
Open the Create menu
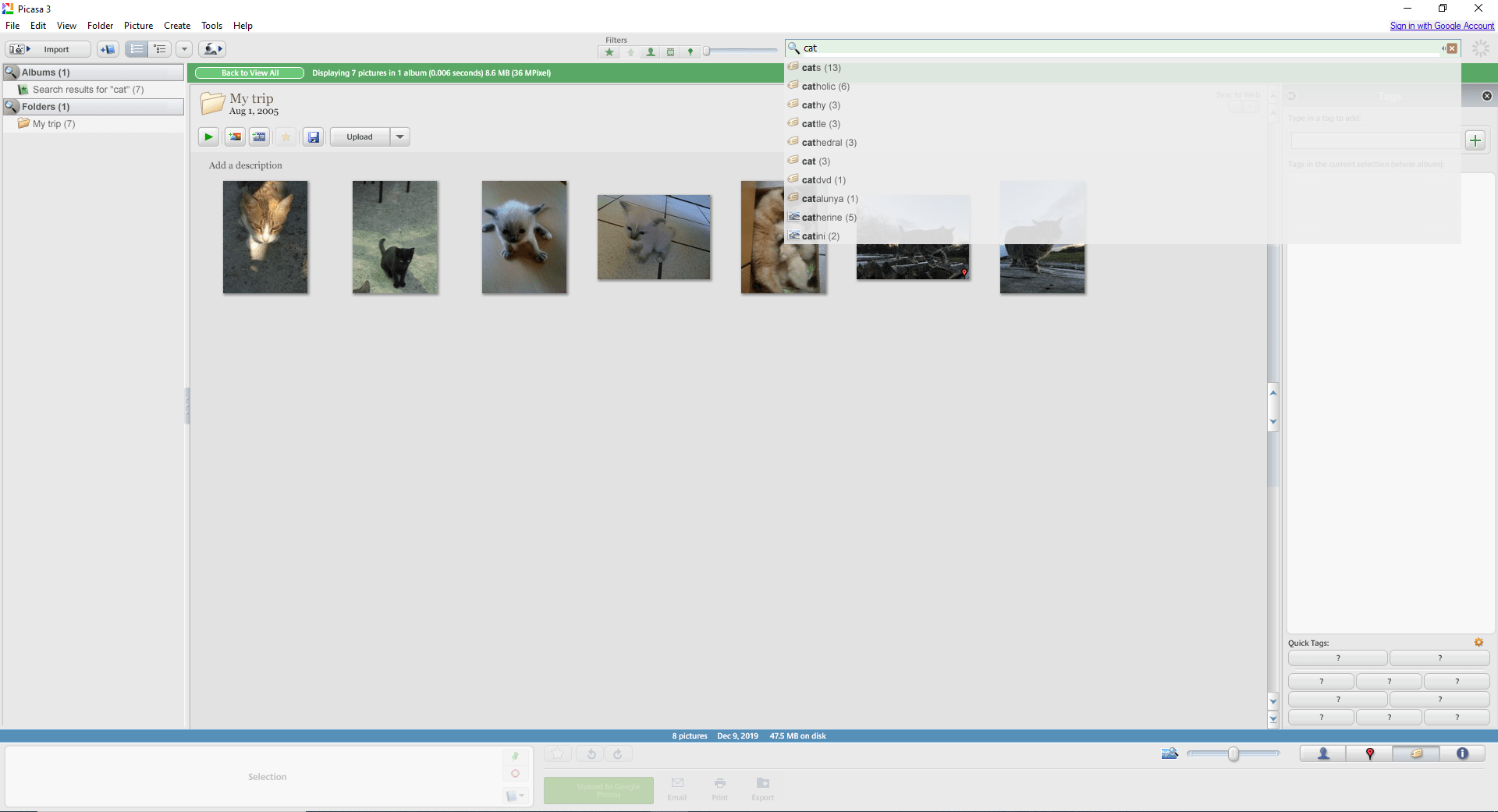tap(177, 26)
